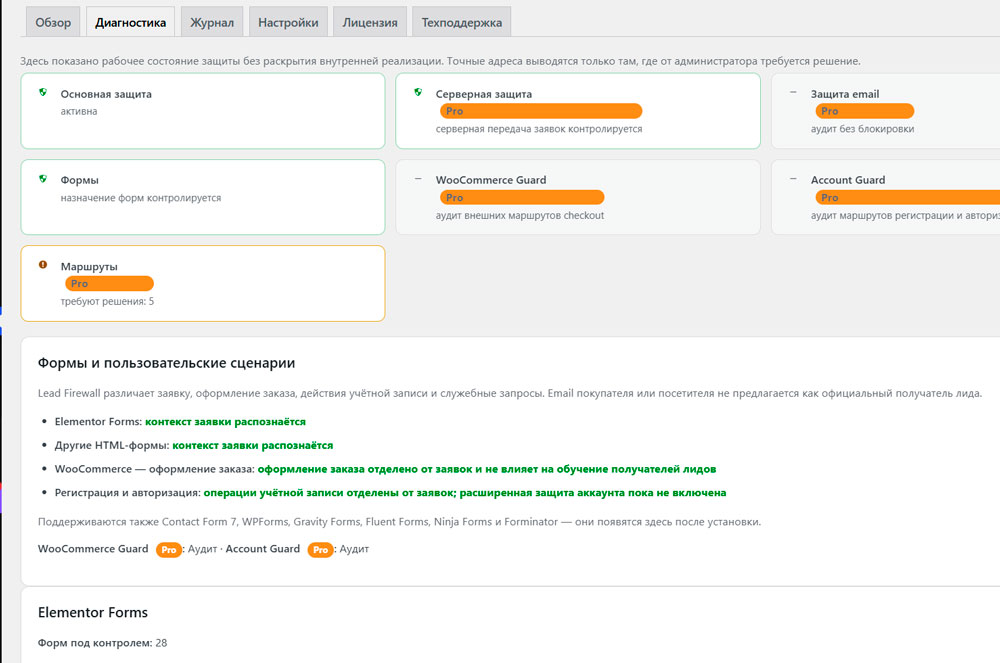Click the supported plugins note mentioning Contact Form 7

pos(399,521)
